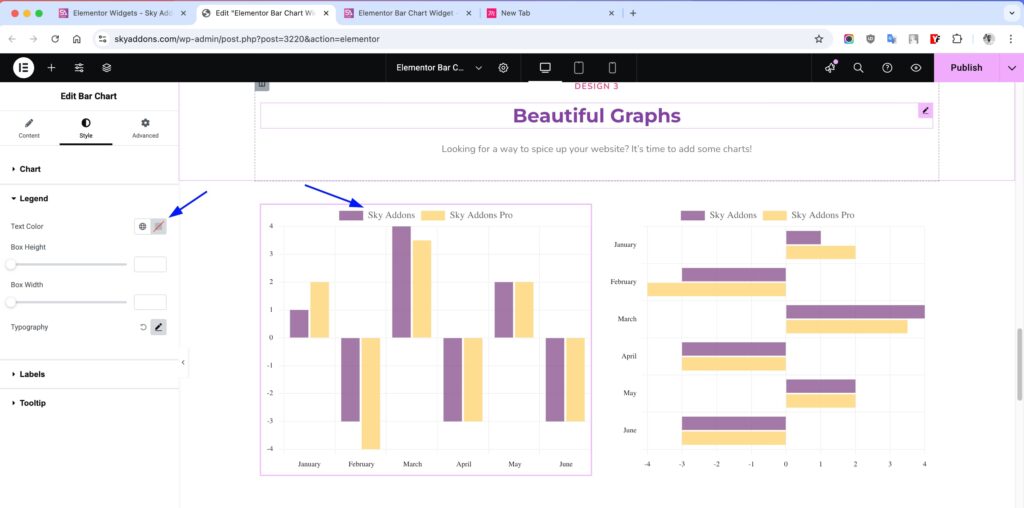The width and height of the screenshot is (1024, 508).
Task: Select the subtitle text about adding charts
Action: tap(596, 149)
